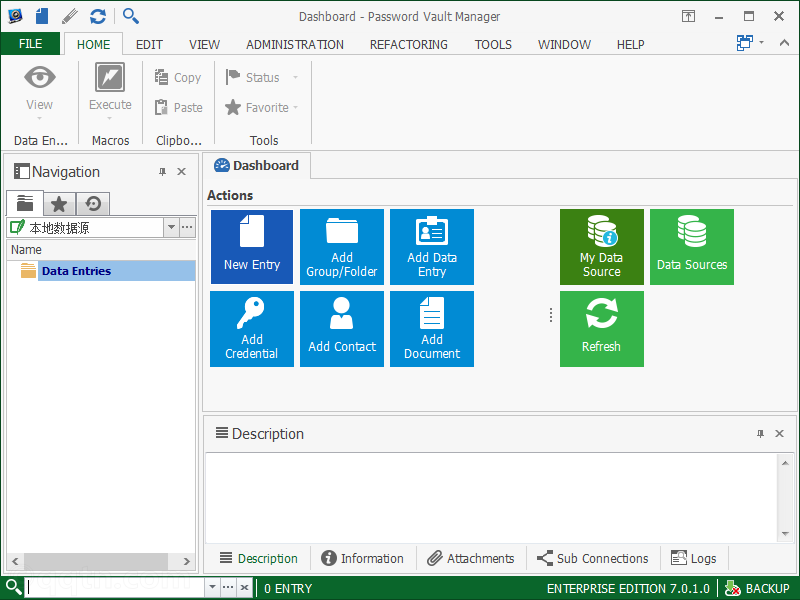
Task: Collapse the ribbon with the chevron arrow
Action: coord(784,43)
